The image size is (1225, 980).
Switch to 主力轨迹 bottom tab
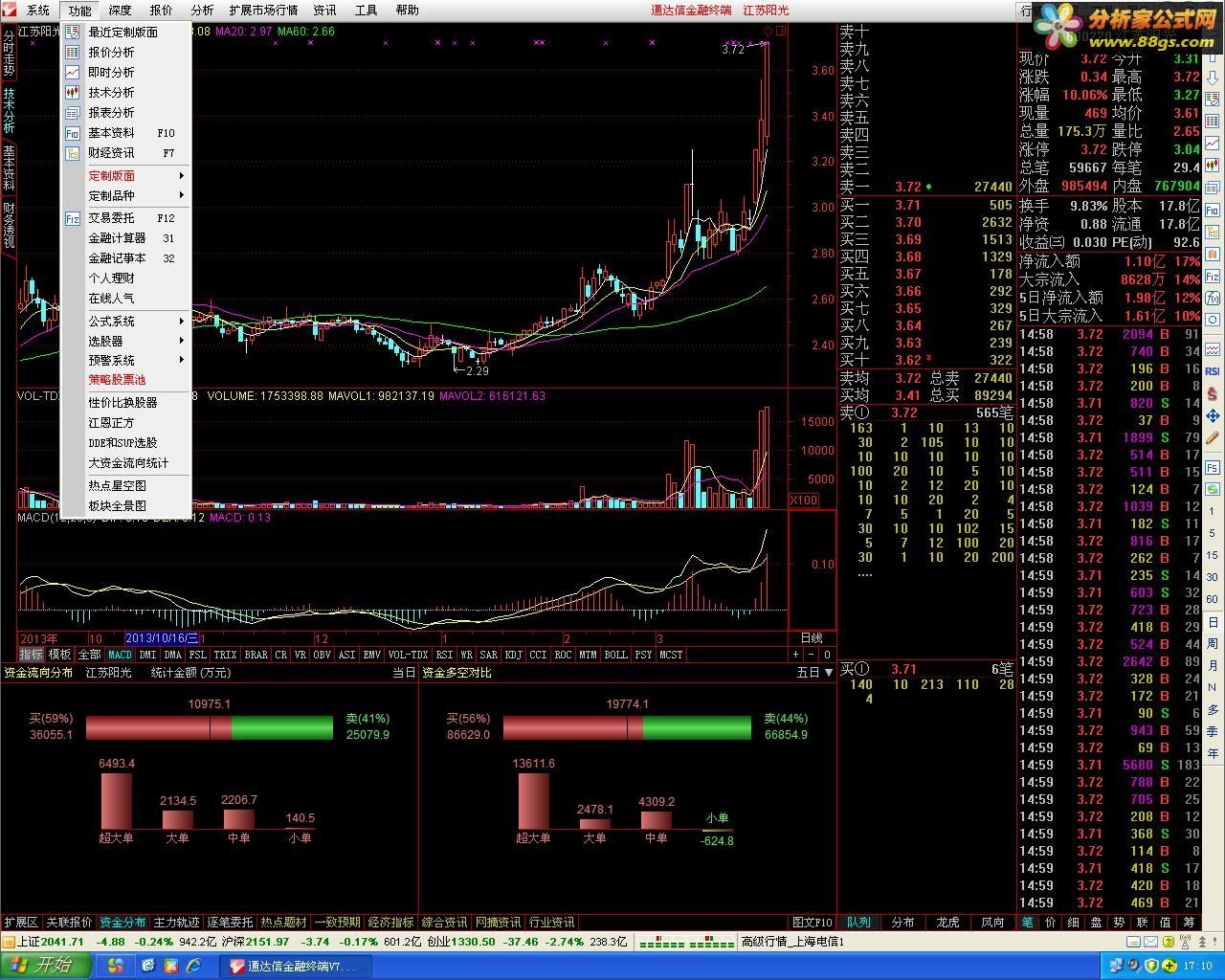(x=177, y=923)
